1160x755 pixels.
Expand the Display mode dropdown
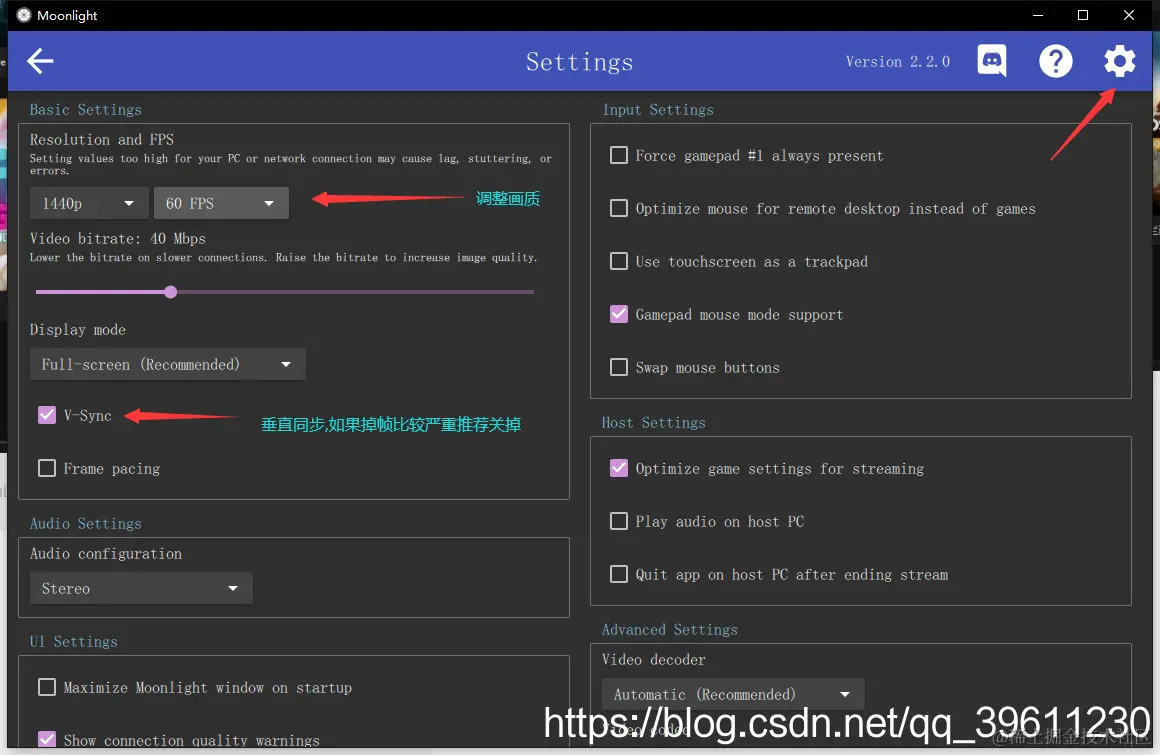167,364
